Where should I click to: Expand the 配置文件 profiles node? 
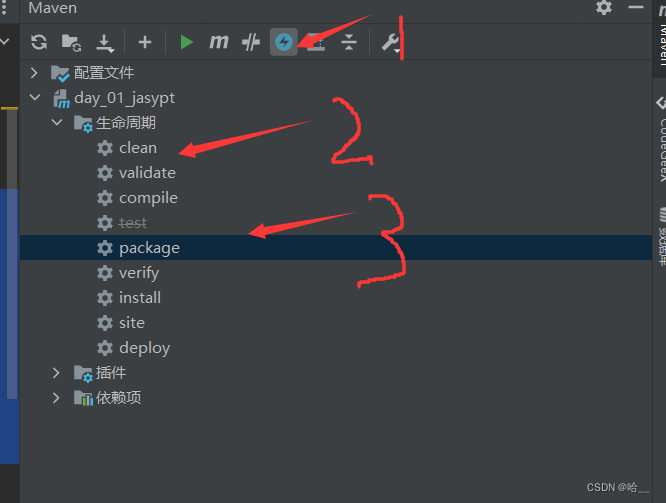[35, 73]
